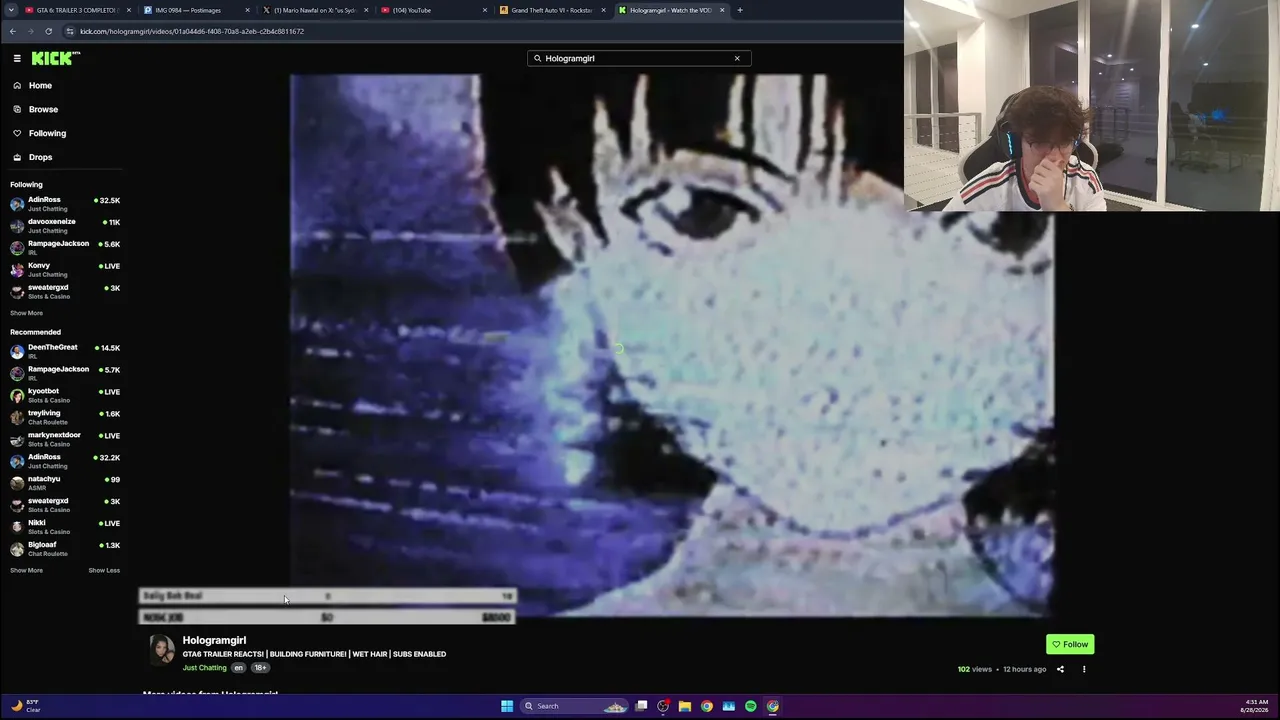Image resolution: width=1280 pixels, height=720 pixels.
Task: Share this VOD via share icon
Action: pyautogui.click(x=1060, y=669)
